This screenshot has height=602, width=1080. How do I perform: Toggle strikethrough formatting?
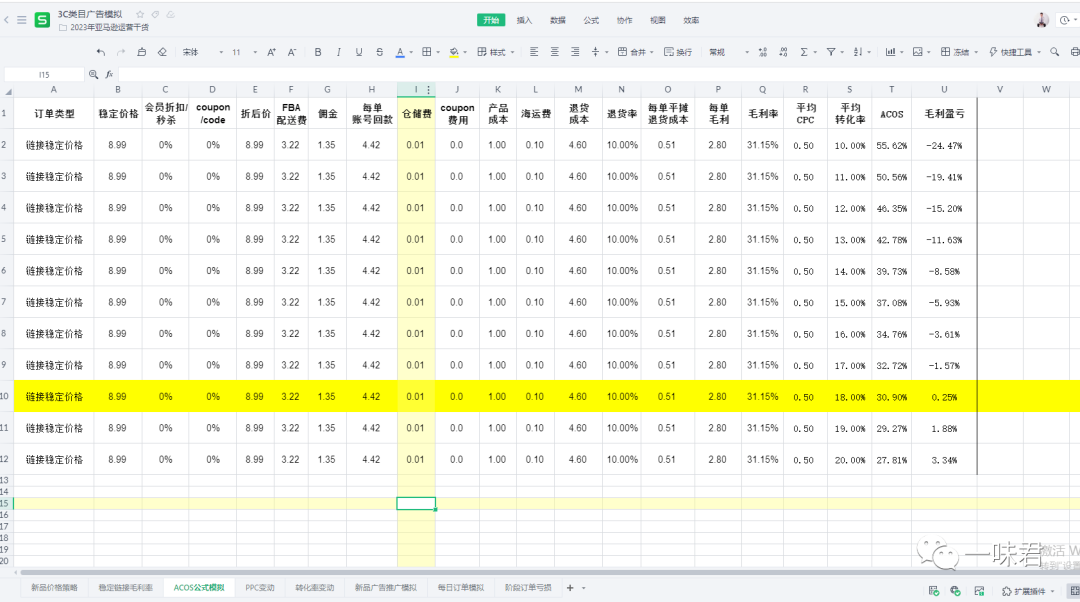[x=379, y=52]
